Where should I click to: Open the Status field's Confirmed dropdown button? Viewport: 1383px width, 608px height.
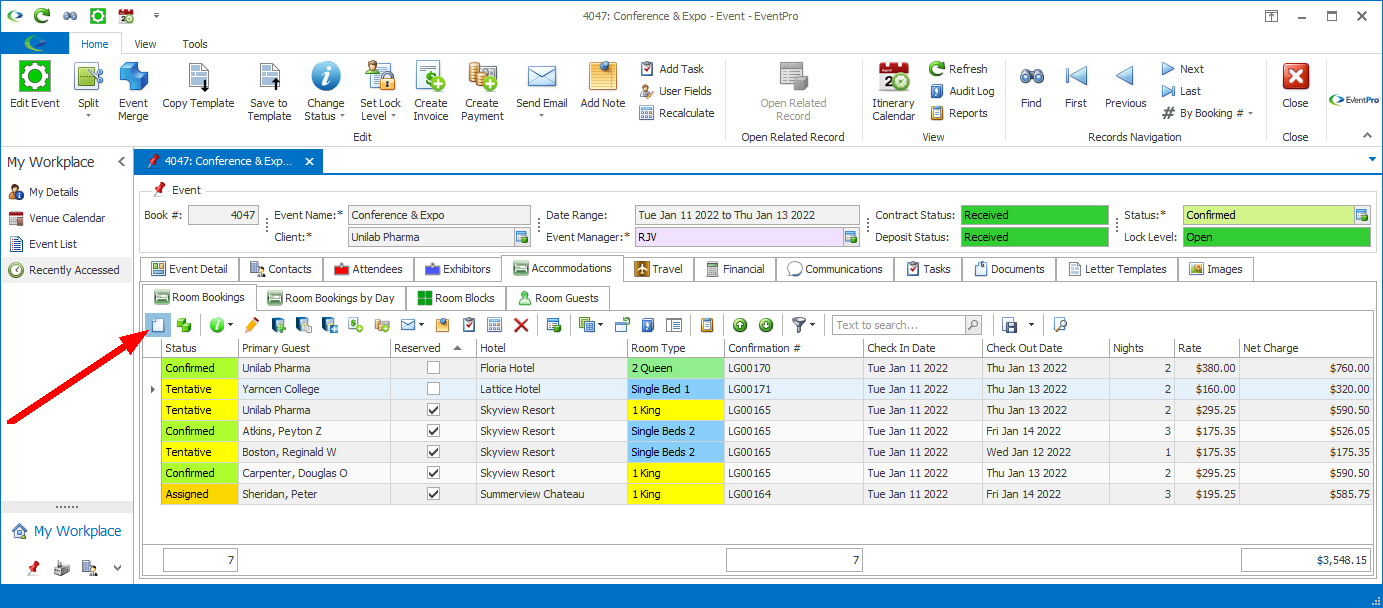pos(1361,215)
